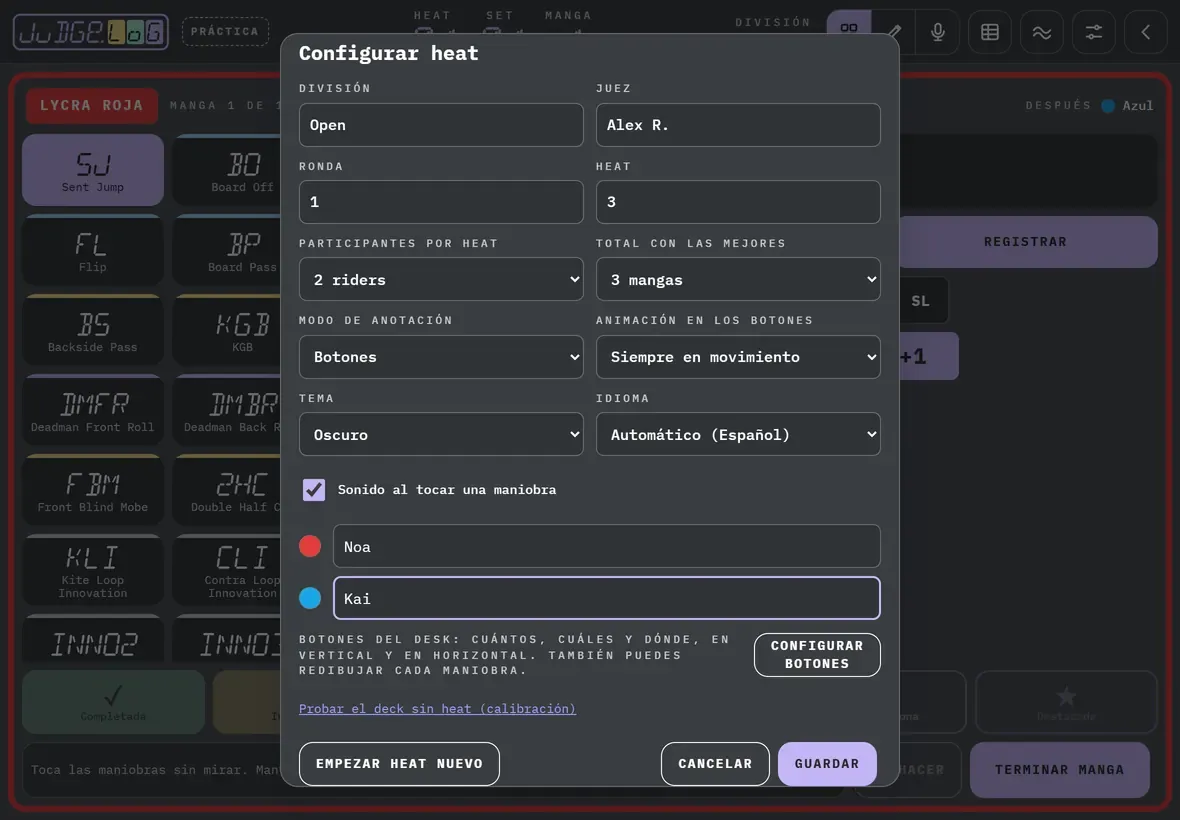Image resolution: width=1180 pixels, height=820 pixels.
Task: Toggle 'Sonido al tocar una maniobra' checkbox
Action: (x=314, y=490)
